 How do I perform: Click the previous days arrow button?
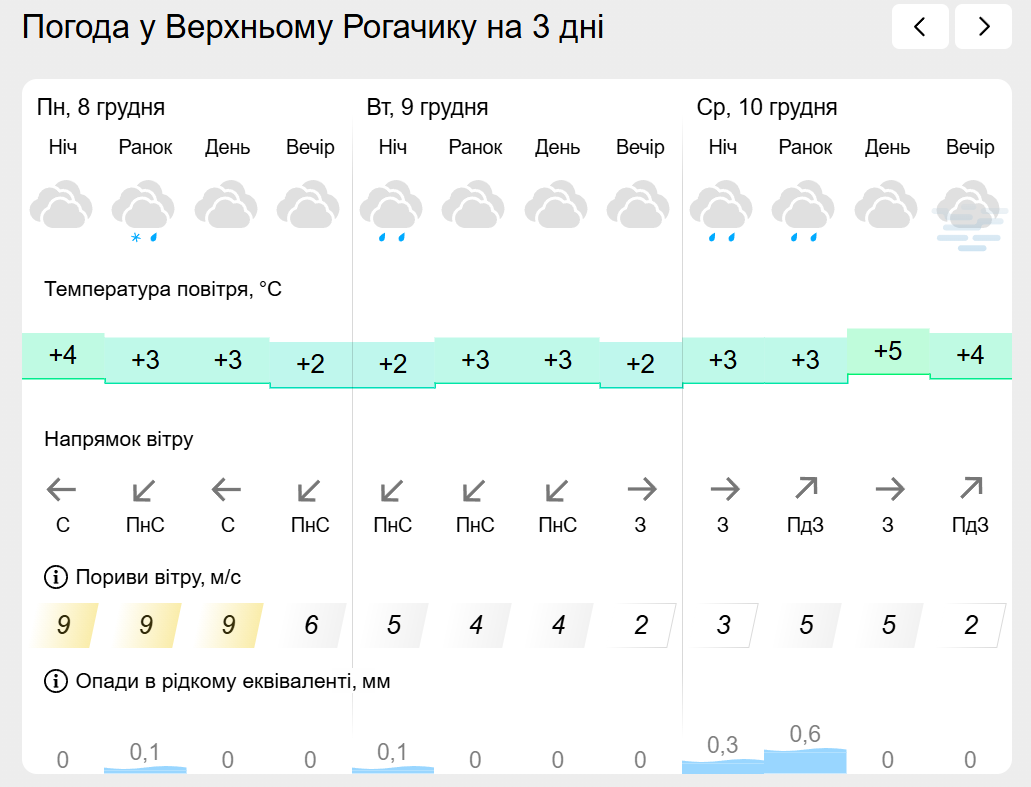click(920, 27)
